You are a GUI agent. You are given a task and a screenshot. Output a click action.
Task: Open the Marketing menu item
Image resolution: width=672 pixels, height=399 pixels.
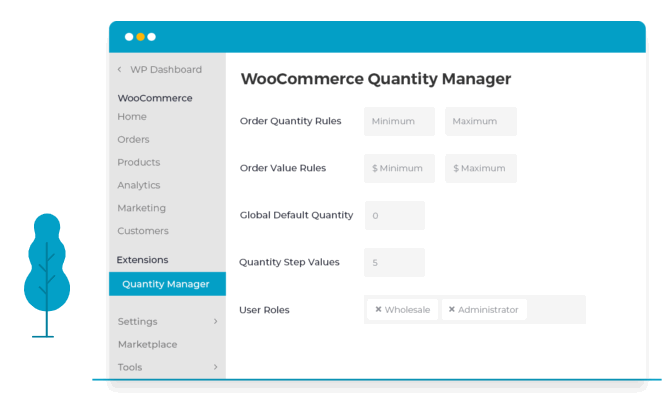point(141,208)
